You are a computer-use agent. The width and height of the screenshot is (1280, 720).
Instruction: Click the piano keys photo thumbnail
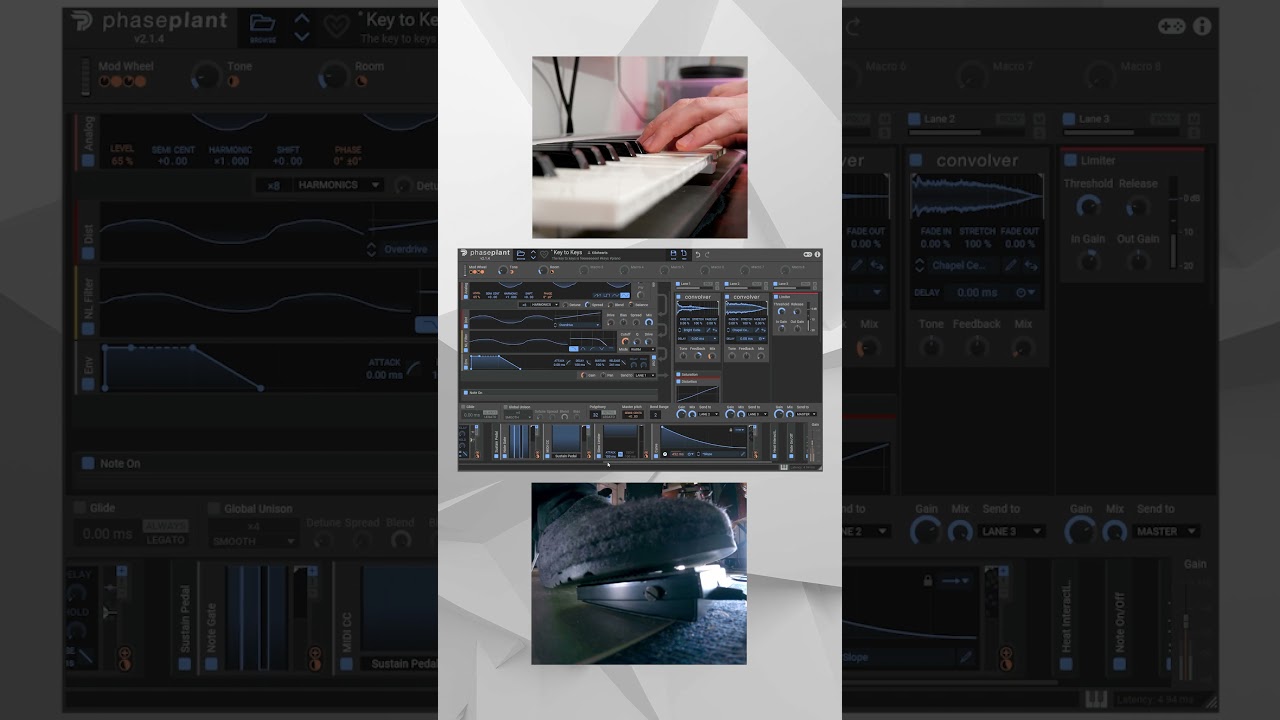point(640,147)
